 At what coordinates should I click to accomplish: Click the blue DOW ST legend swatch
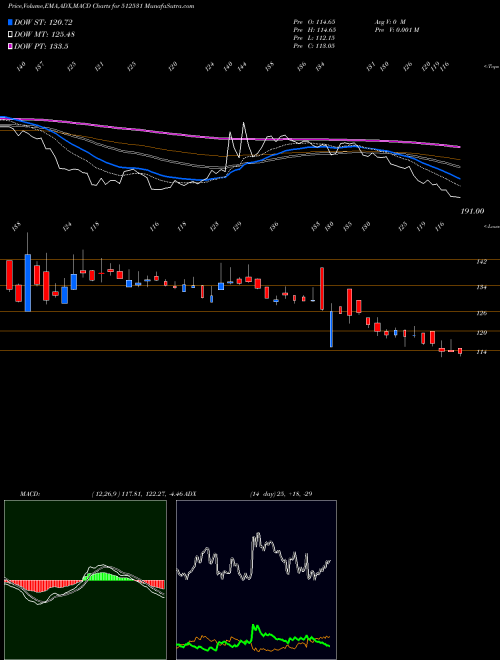point(11,22)
